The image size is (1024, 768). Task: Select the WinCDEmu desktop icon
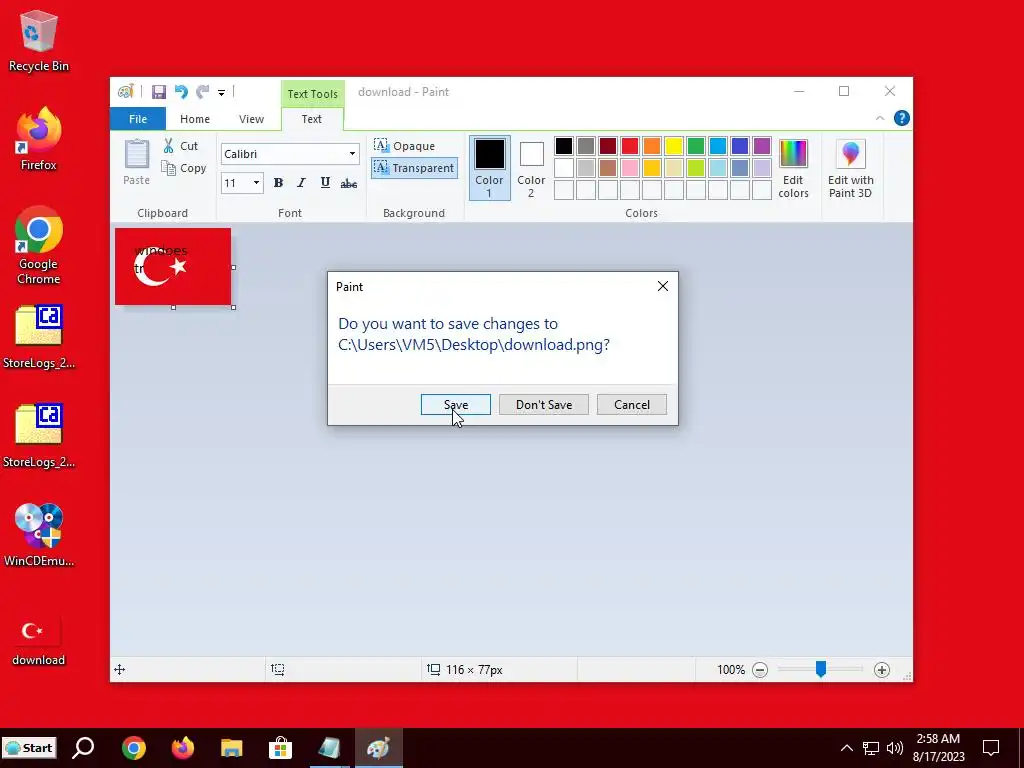39,534
